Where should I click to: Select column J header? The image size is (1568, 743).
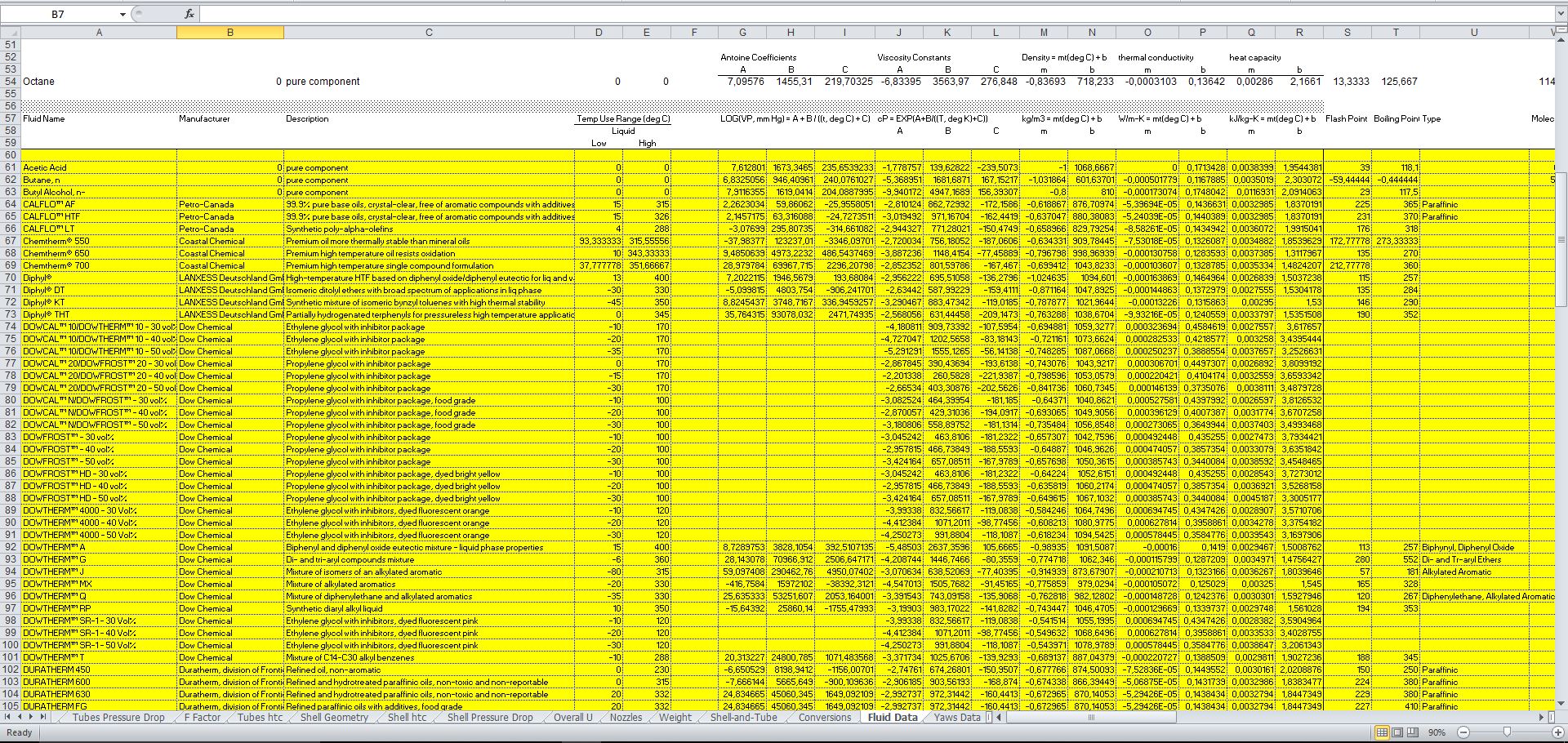(x=899, y=33)
